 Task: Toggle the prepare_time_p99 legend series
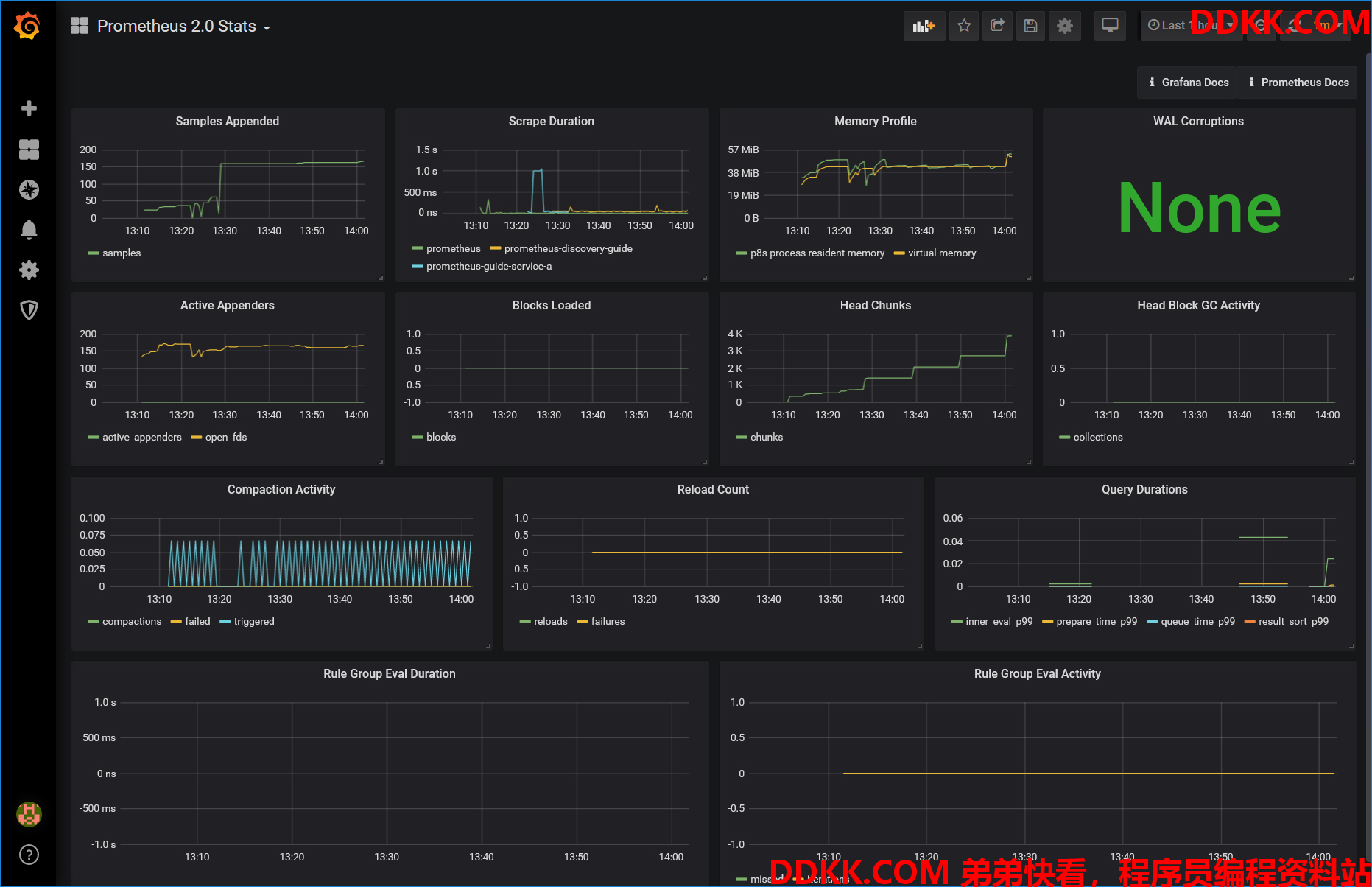[1097, 621]
